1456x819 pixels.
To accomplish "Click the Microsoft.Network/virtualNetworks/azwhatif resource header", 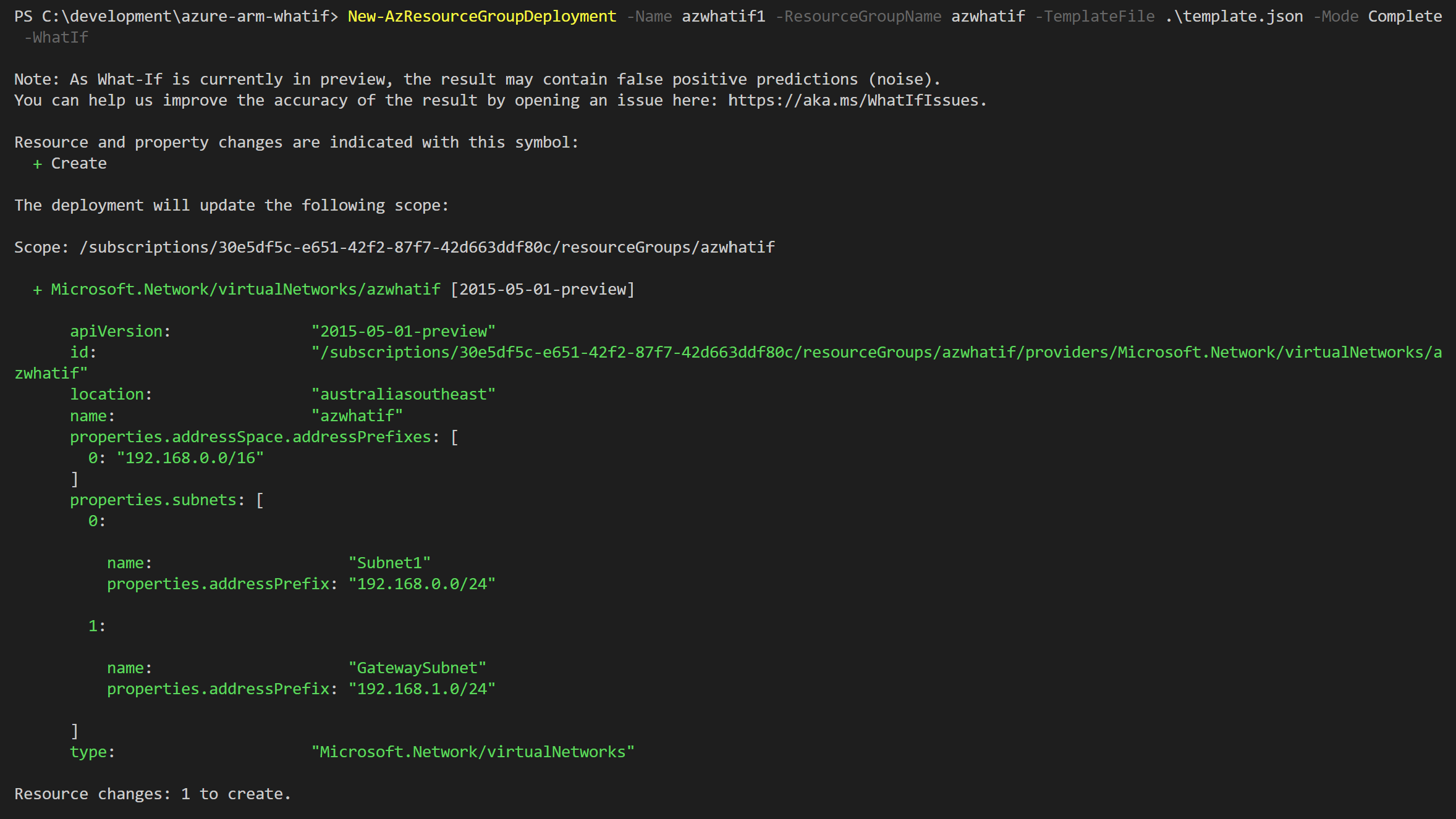I will tap(246, 289).
